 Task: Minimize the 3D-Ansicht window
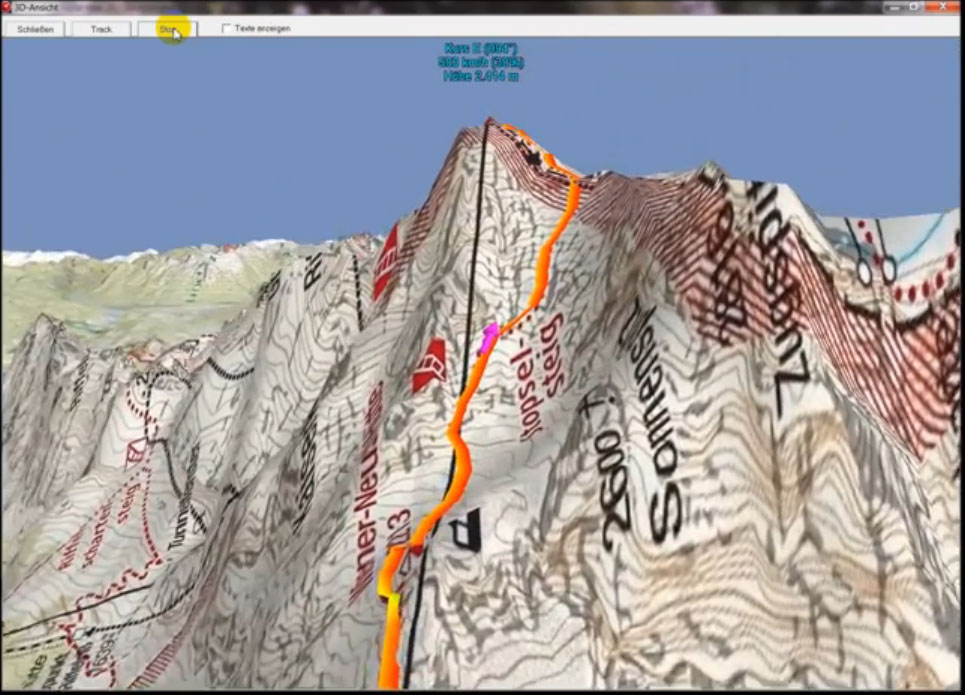(894, 7)
